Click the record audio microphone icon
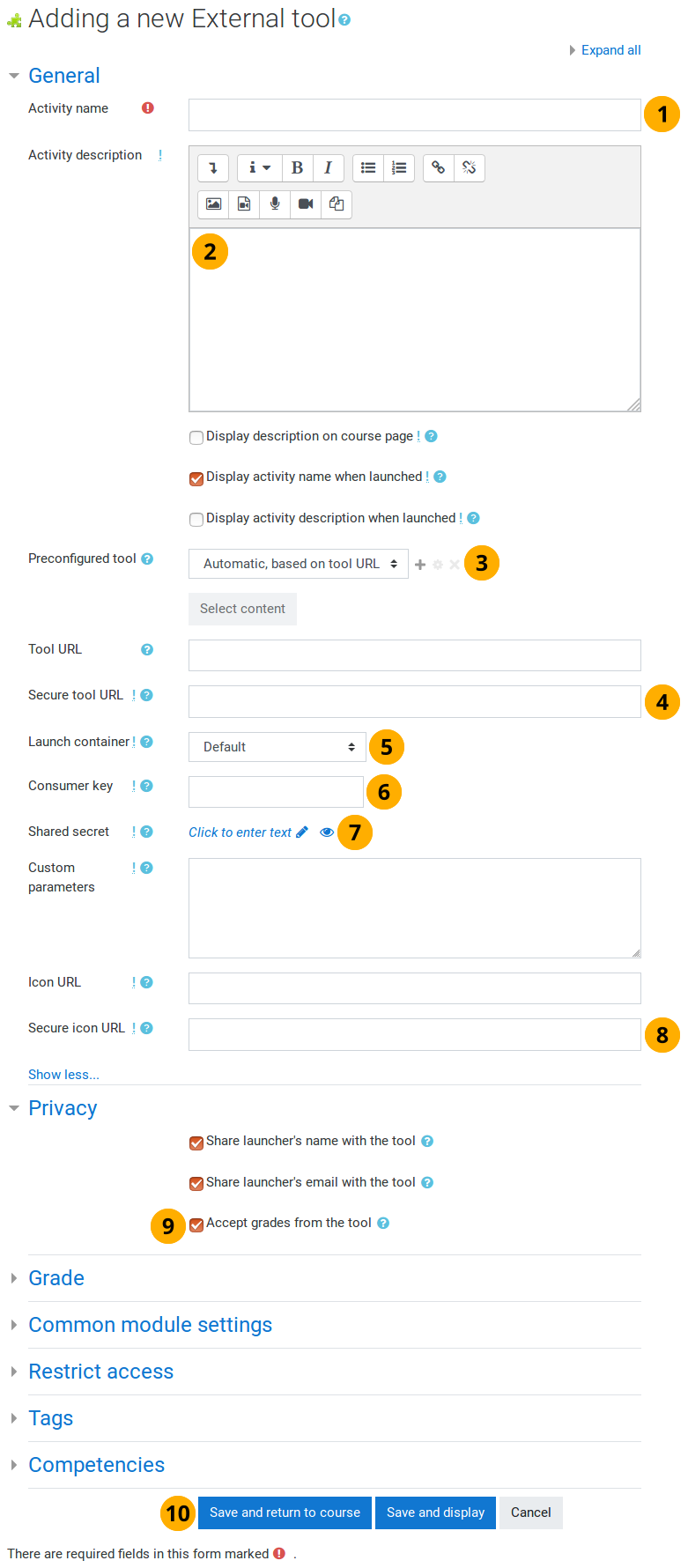The image size is (688, 1568). tap(275, 203)
